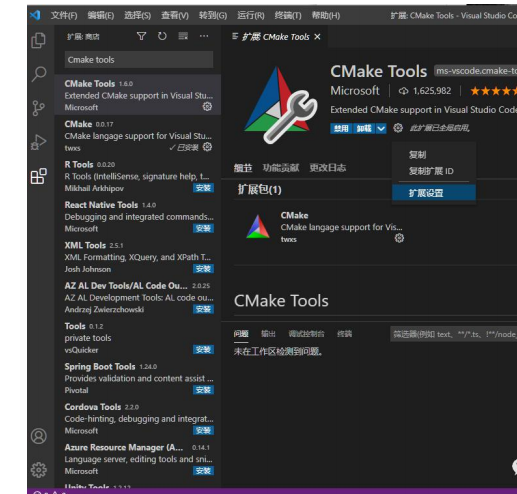Click the problems filter input field
Viewport: 517px width, 494px height.
pos(453,334)
